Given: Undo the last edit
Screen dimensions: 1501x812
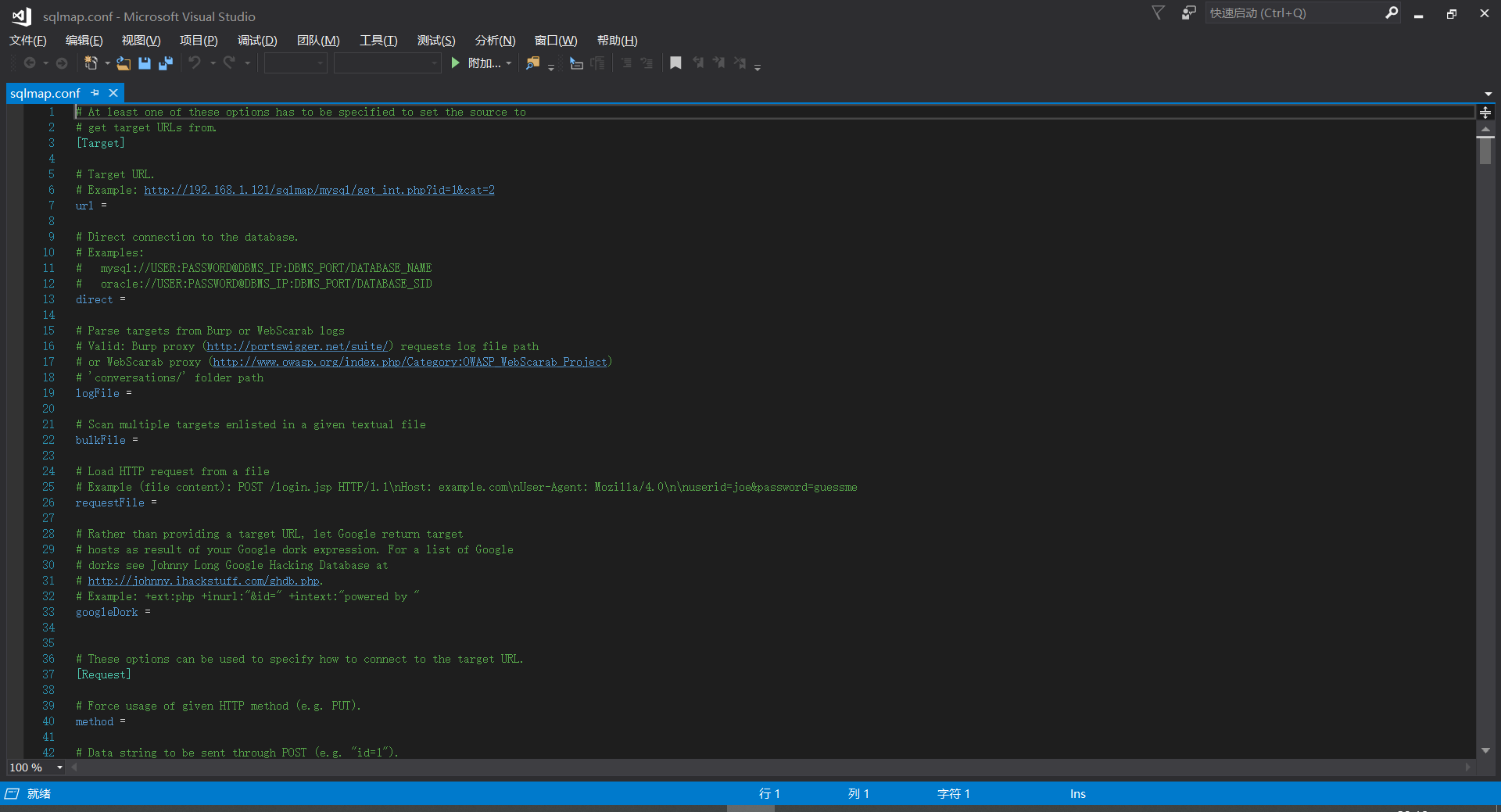Looking at the screenshot, I should coord(195,63).
